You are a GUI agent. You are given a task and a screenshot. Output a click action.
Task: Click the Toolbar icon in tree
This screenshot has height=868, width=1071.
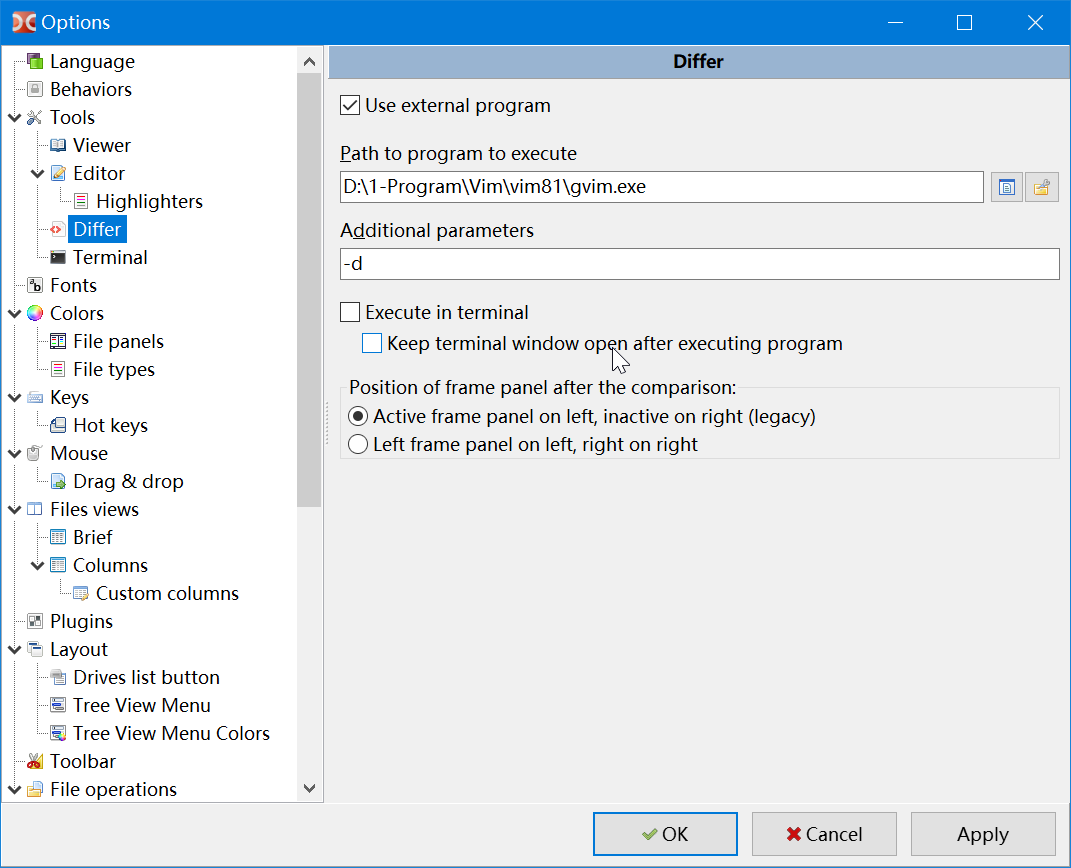pos(35,762)
